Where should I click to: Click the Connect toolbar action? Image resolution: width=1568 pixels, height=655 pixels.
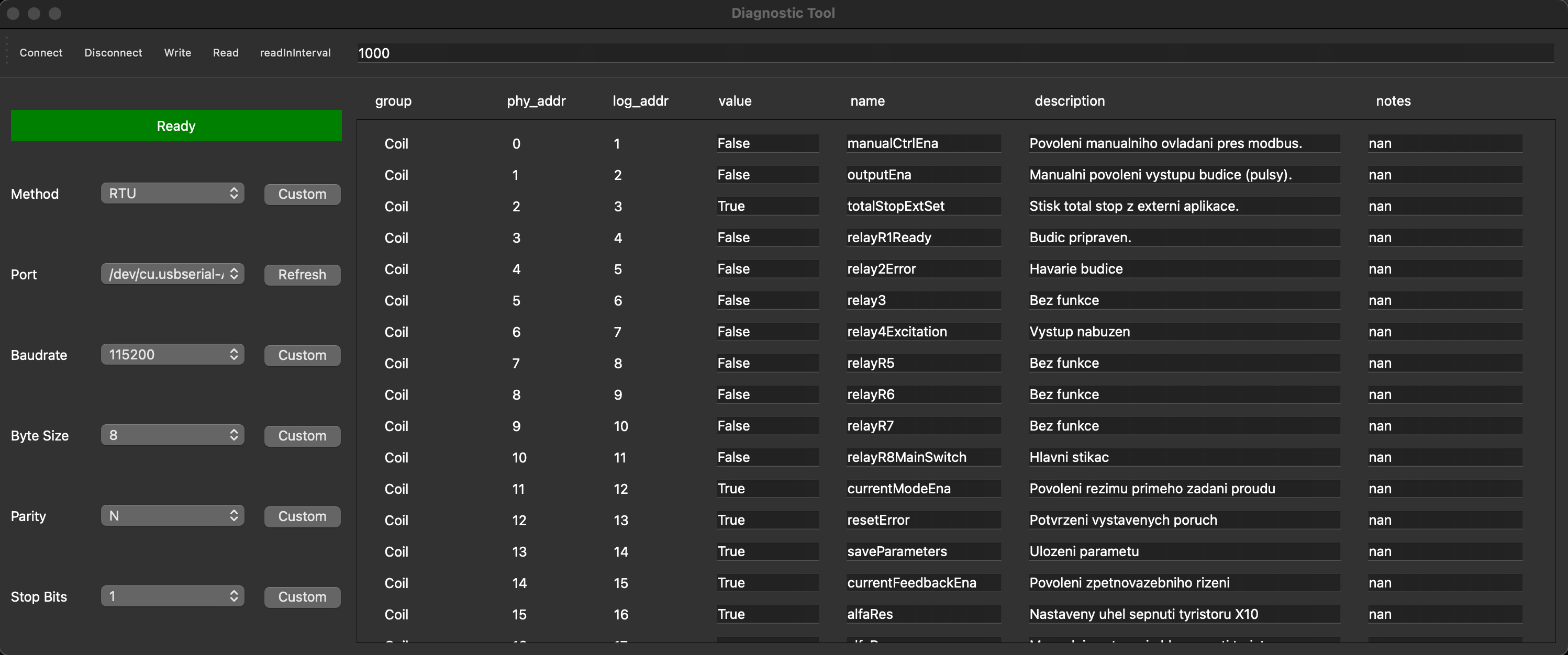pyautogui.click(x=41, y=53)
